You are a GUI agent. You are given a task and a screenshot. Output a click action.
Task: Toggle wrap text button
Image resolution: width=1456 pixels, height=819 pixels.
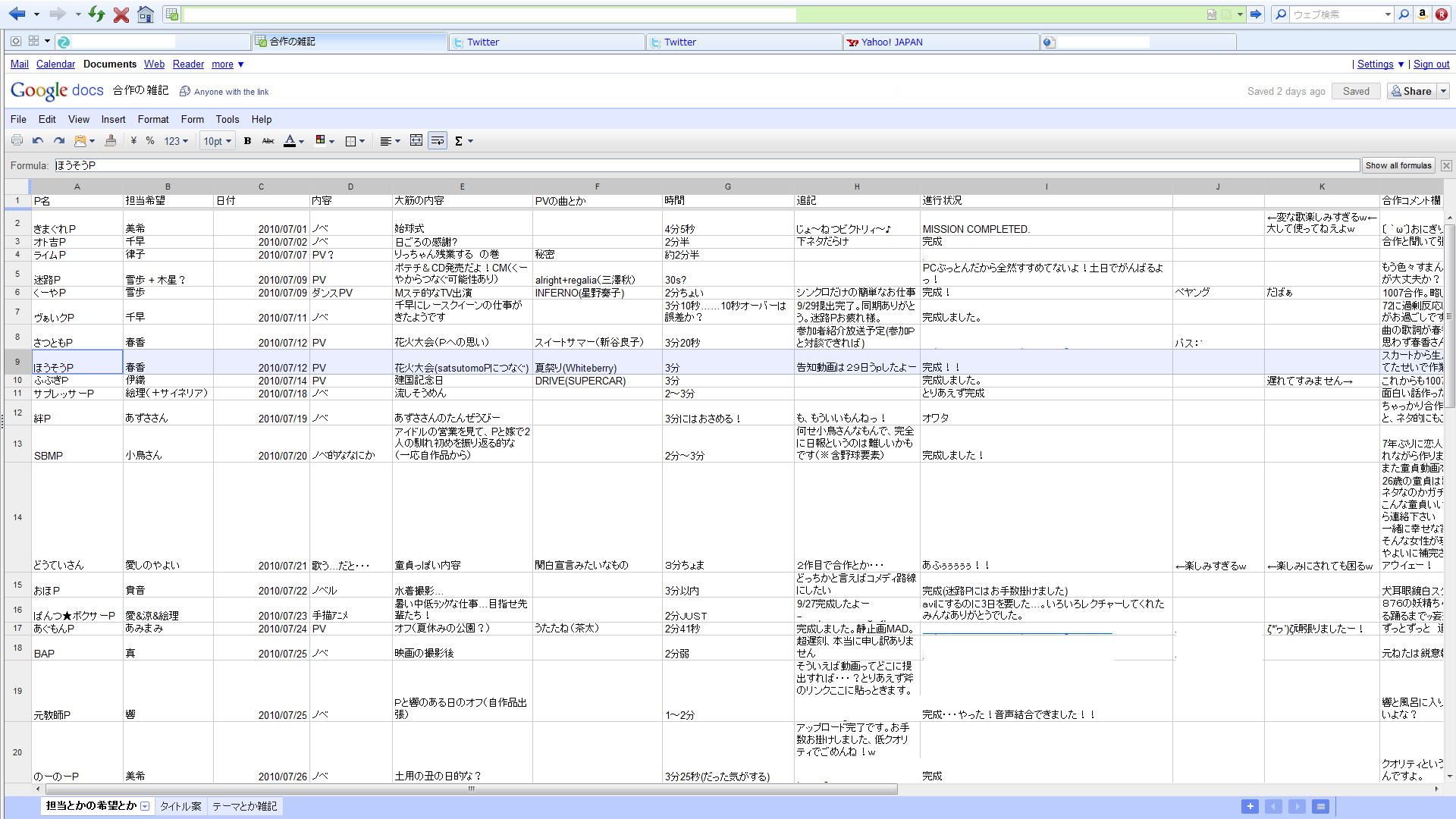pos(438,141)
